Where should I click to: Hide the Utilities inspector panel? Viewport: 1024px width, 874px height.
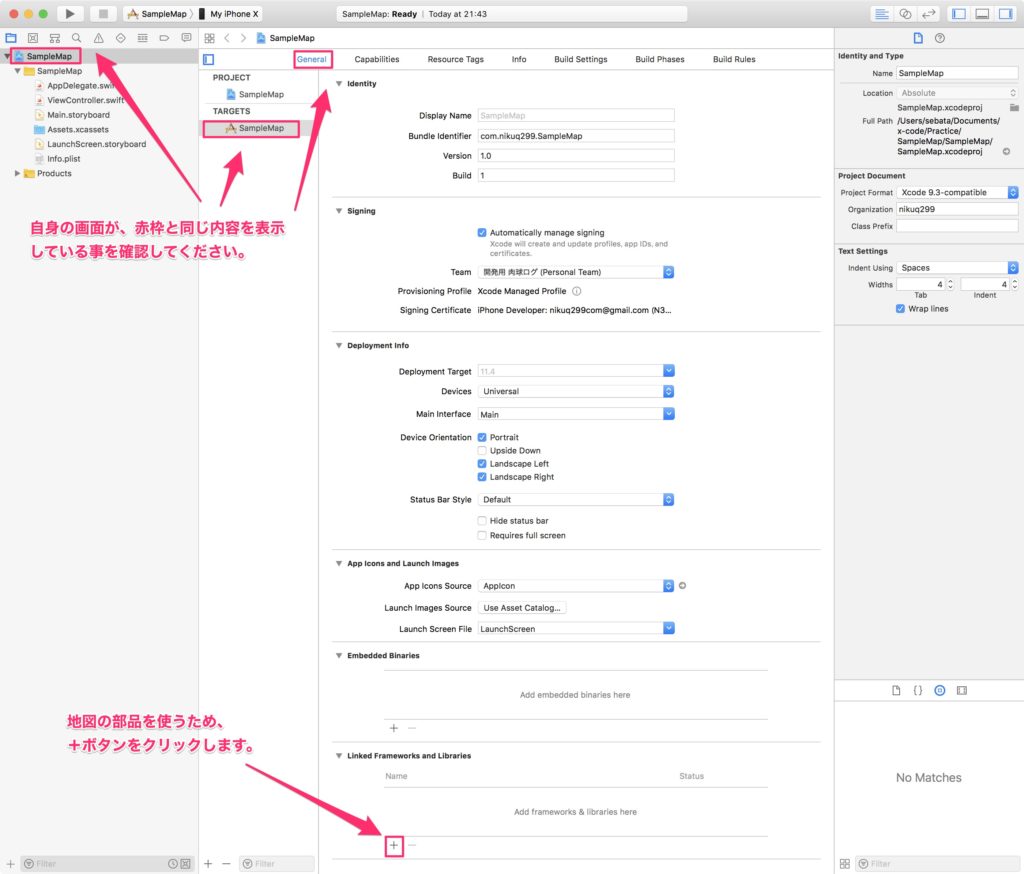coord(1006,14)
